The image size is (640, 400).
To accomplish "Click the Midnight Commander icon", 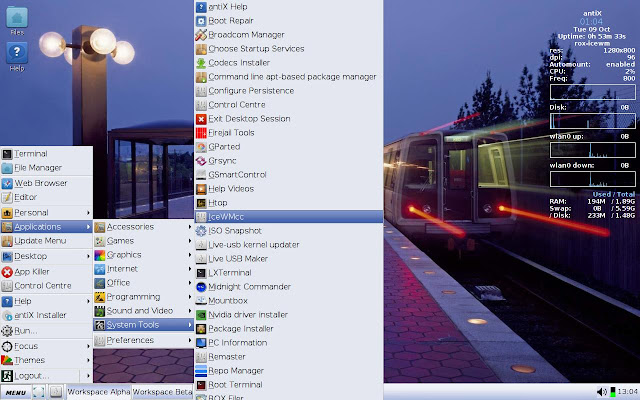I will pos(201,287).
